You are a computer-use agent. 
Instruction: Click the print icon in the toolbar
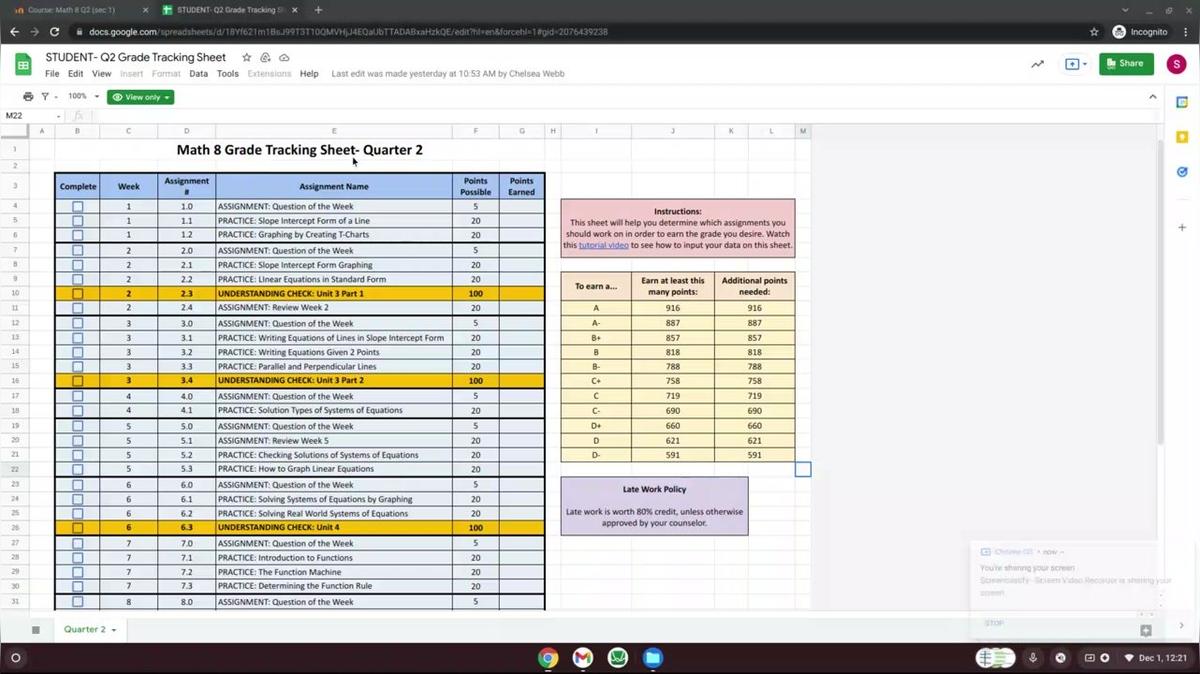pyautogui.click(x=28, y=97)
